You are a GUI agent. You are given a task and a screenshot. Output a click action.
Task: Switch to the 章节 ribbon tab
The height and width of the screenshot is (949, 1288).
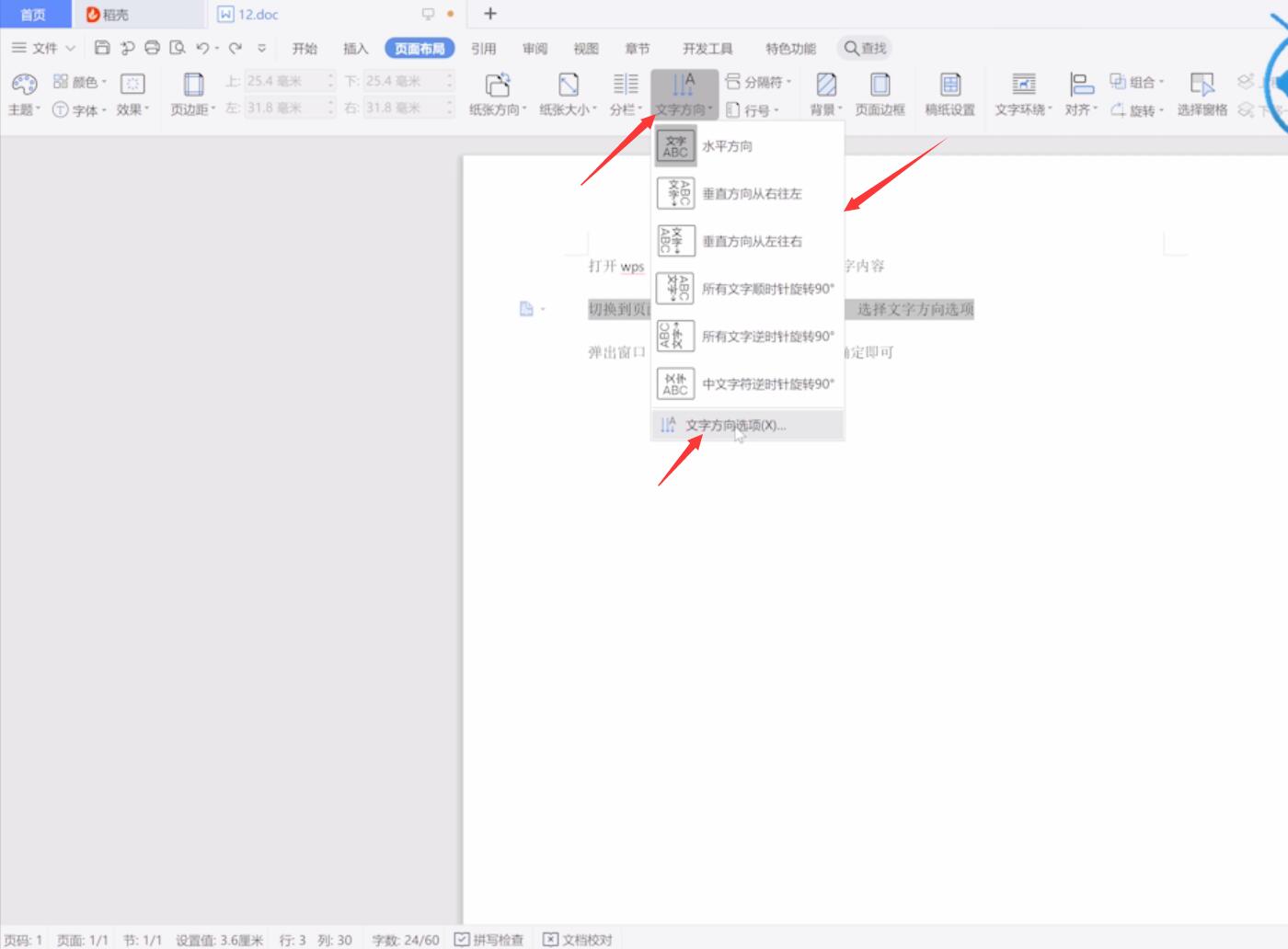click(638, 48)
